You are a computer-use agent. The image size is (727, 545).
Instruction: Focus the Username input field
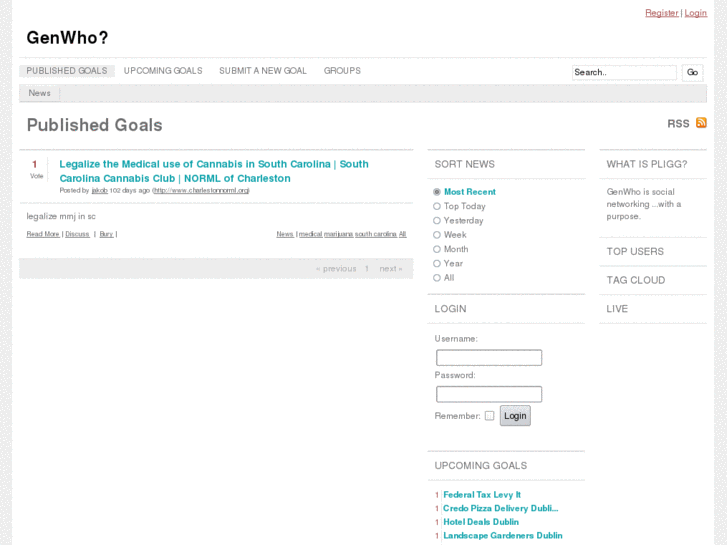pyautogui.click(x=489, y=358)
